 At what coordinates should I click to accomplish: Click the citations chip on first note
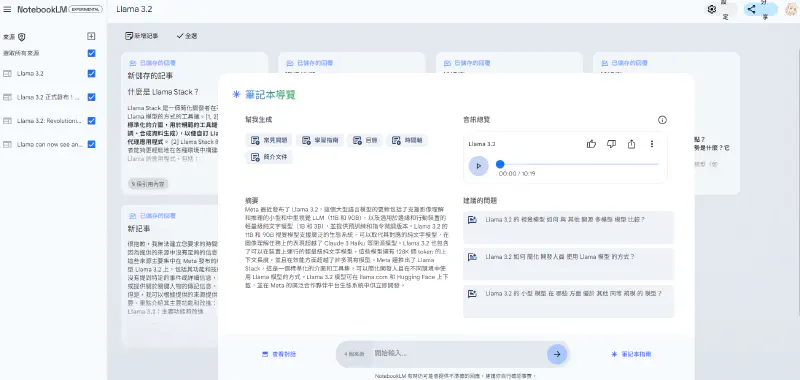[147, 184]
